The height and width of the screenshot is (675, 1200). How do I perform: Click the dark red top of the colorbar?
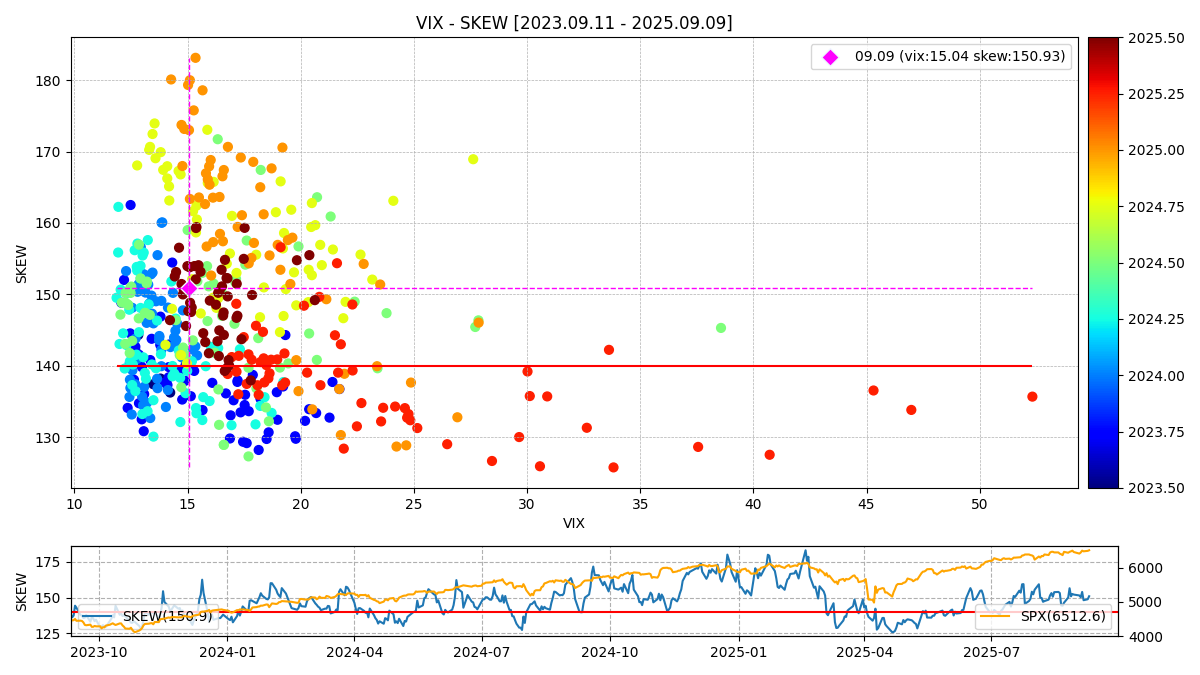tap(1103, 43)
